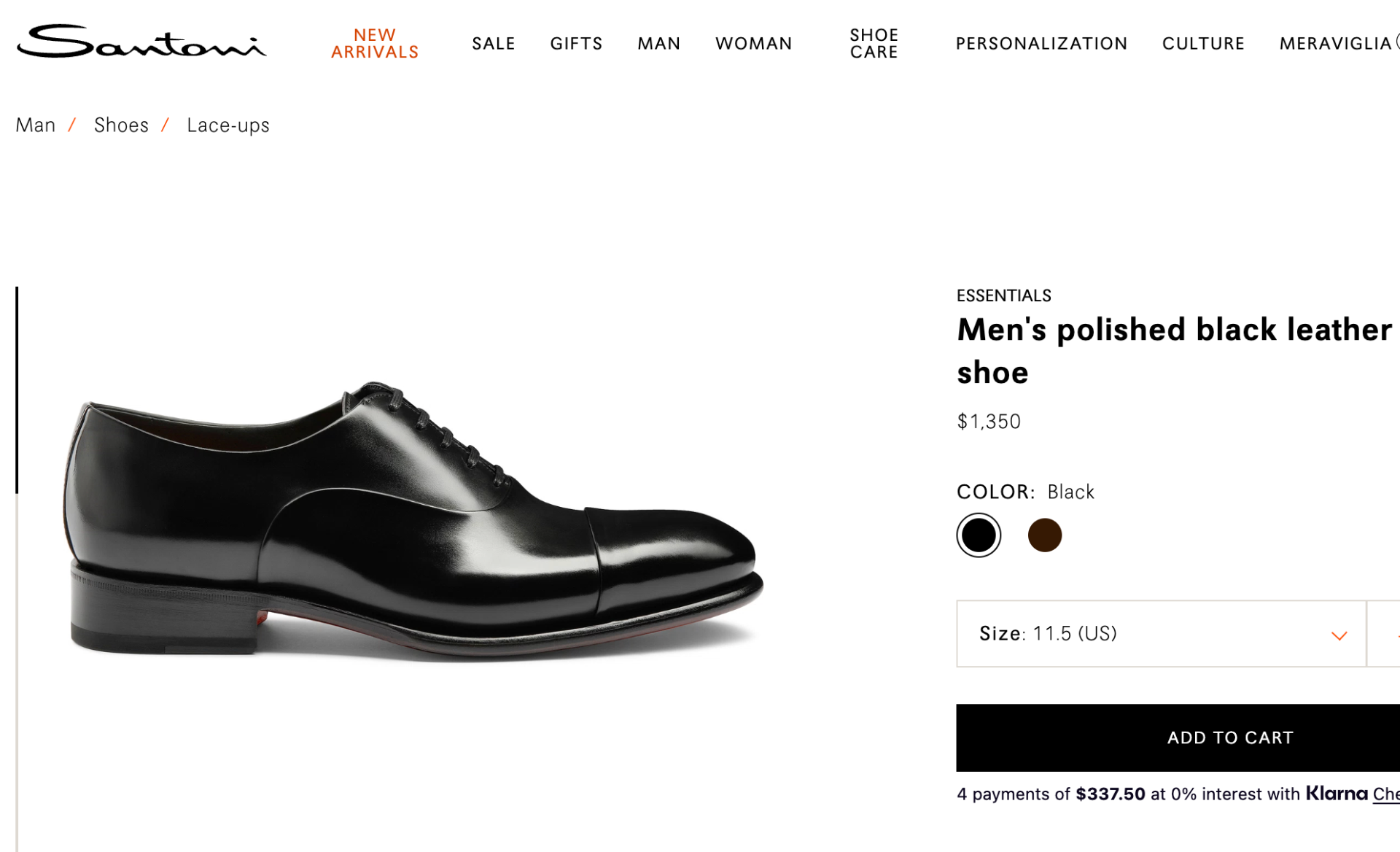Open the NEW ARRIVALS menu

[x=375, y=43]
